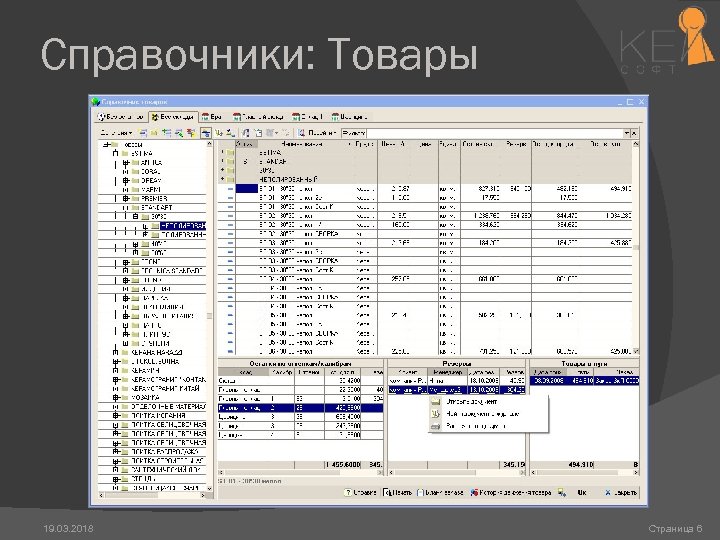Click the Закрыть button
The image size is (720, 540).
tap(620, 492)
